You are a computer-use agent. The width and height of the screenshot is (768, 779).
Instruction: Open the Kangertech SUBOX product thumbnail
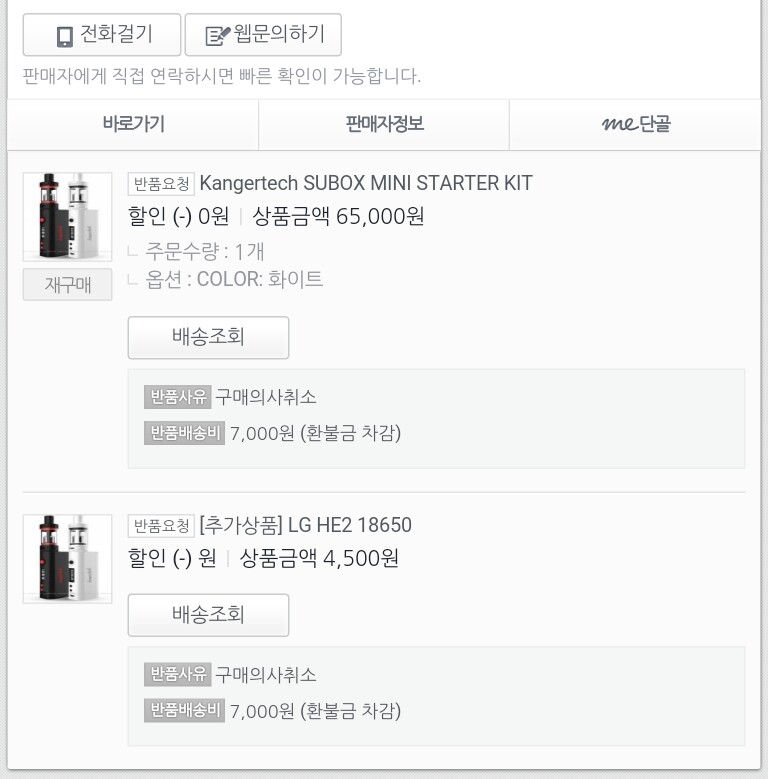click(67, 216)
